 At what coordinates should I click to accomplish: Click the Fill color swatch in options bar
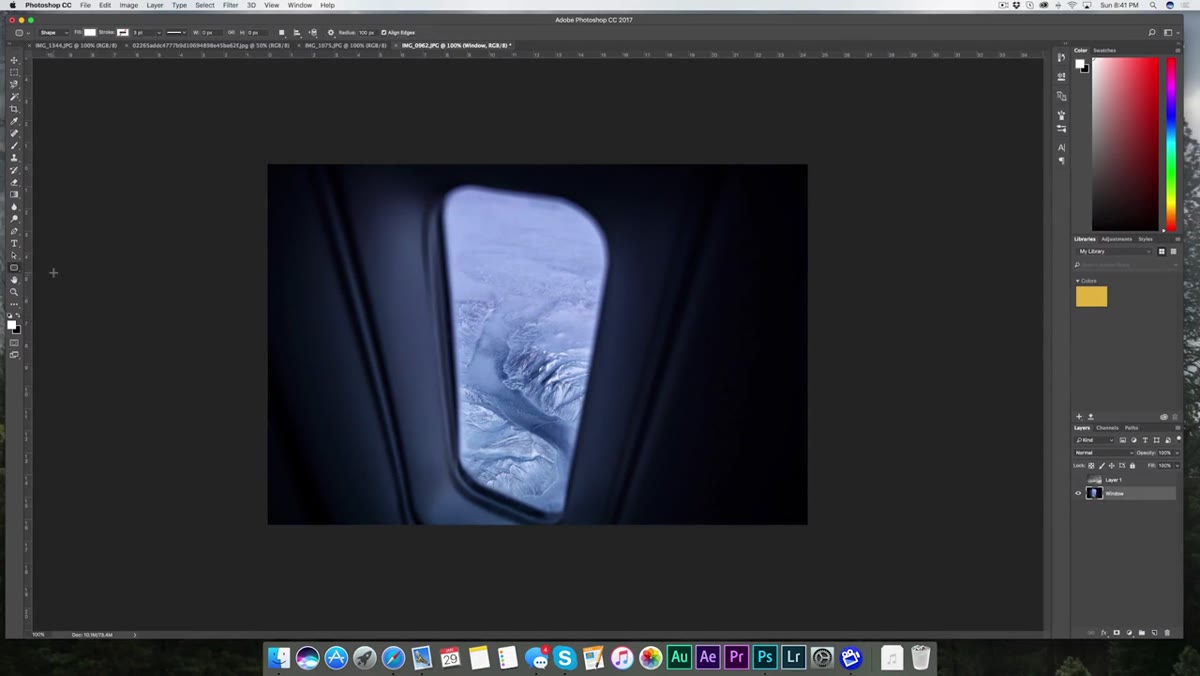(x=90, y=32)
